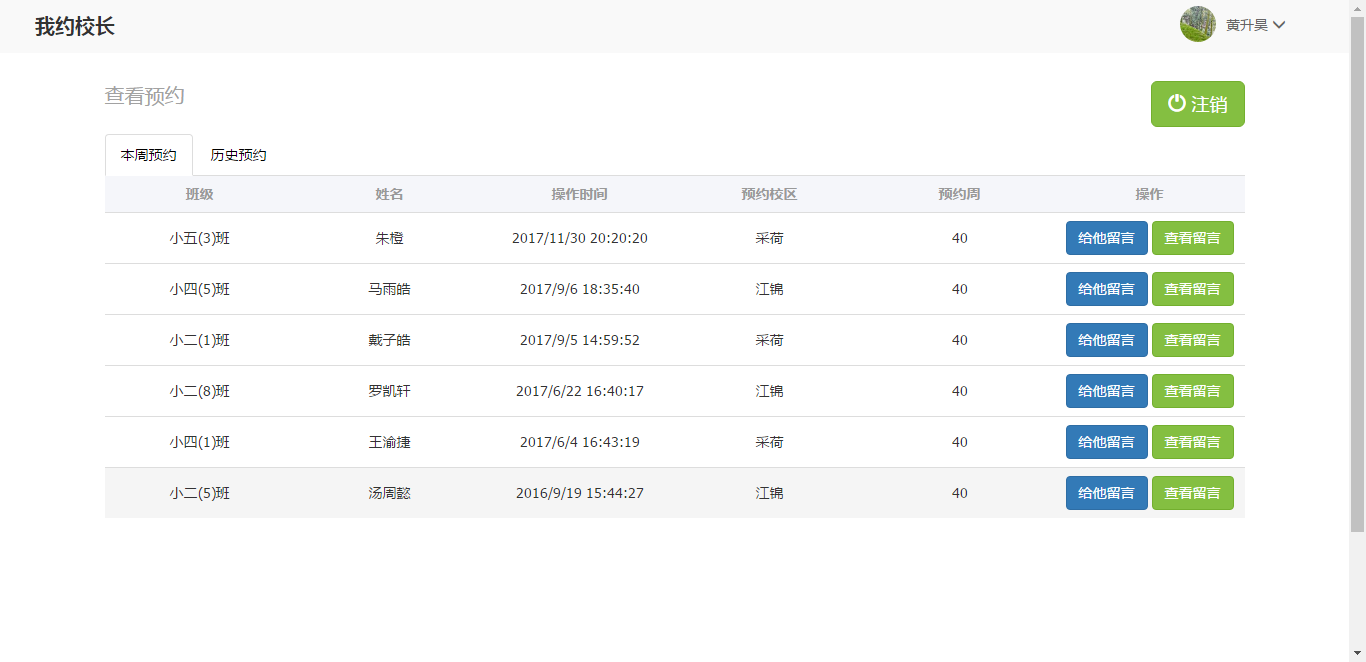The width and height of the screenshot is (1366, 662).
Task: Click the user avatar picture
Action: [x=1197, y=24]
